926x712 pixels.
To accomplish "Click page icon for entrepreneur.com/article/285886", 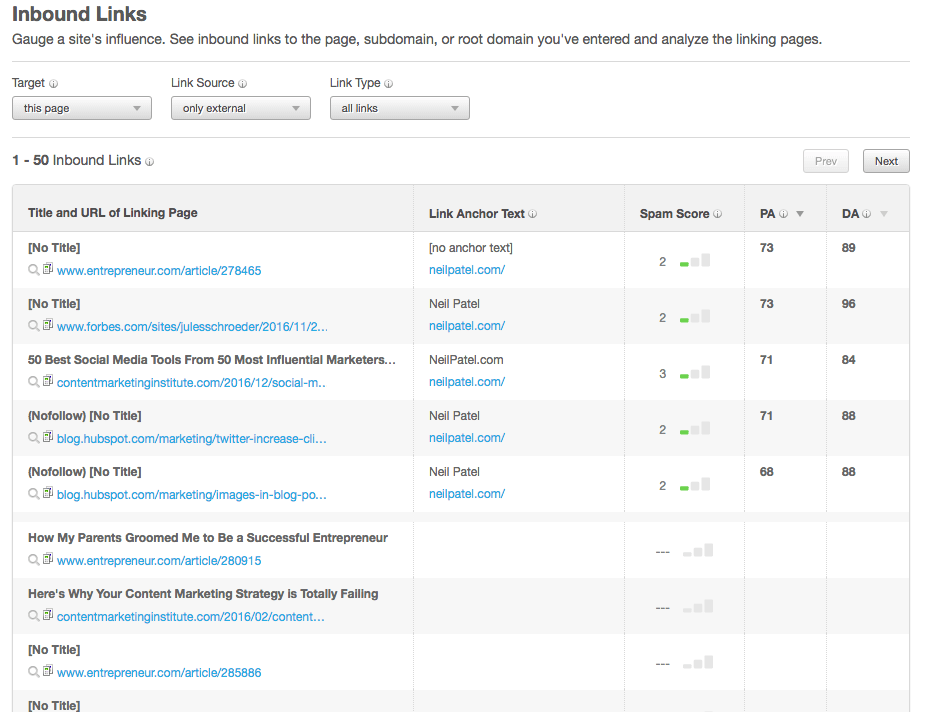I will pos(48,671).
